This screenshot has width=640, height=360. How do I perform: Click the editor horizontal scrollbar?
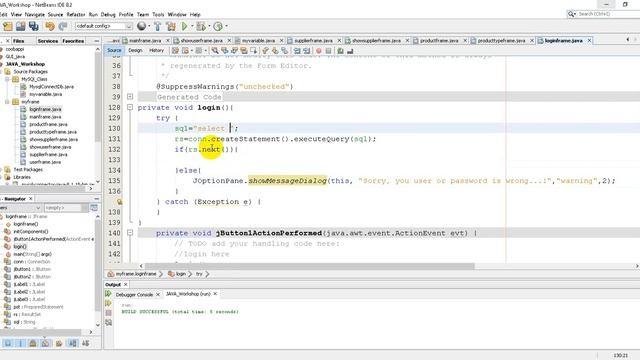(x=310, y=266)
